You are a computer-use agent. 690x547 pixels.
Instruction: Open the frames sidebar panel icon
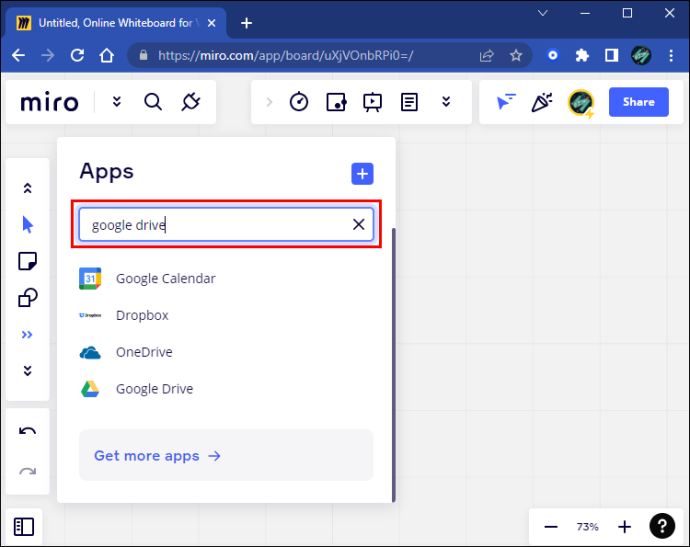pyautogui.click(x=24, y=527)
